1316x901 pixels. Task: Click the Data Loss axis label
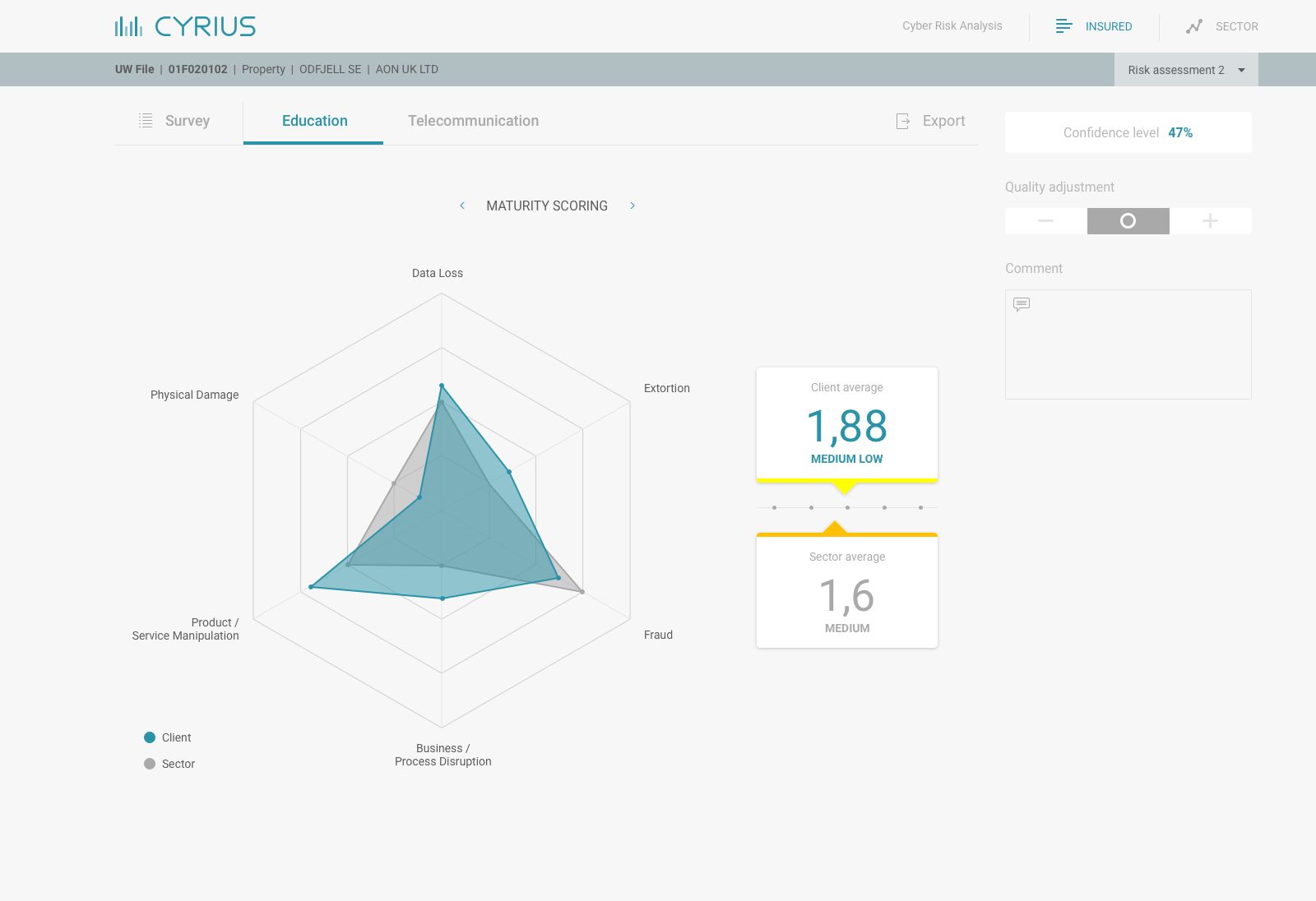pyautogui.click(x=438, y=273)
